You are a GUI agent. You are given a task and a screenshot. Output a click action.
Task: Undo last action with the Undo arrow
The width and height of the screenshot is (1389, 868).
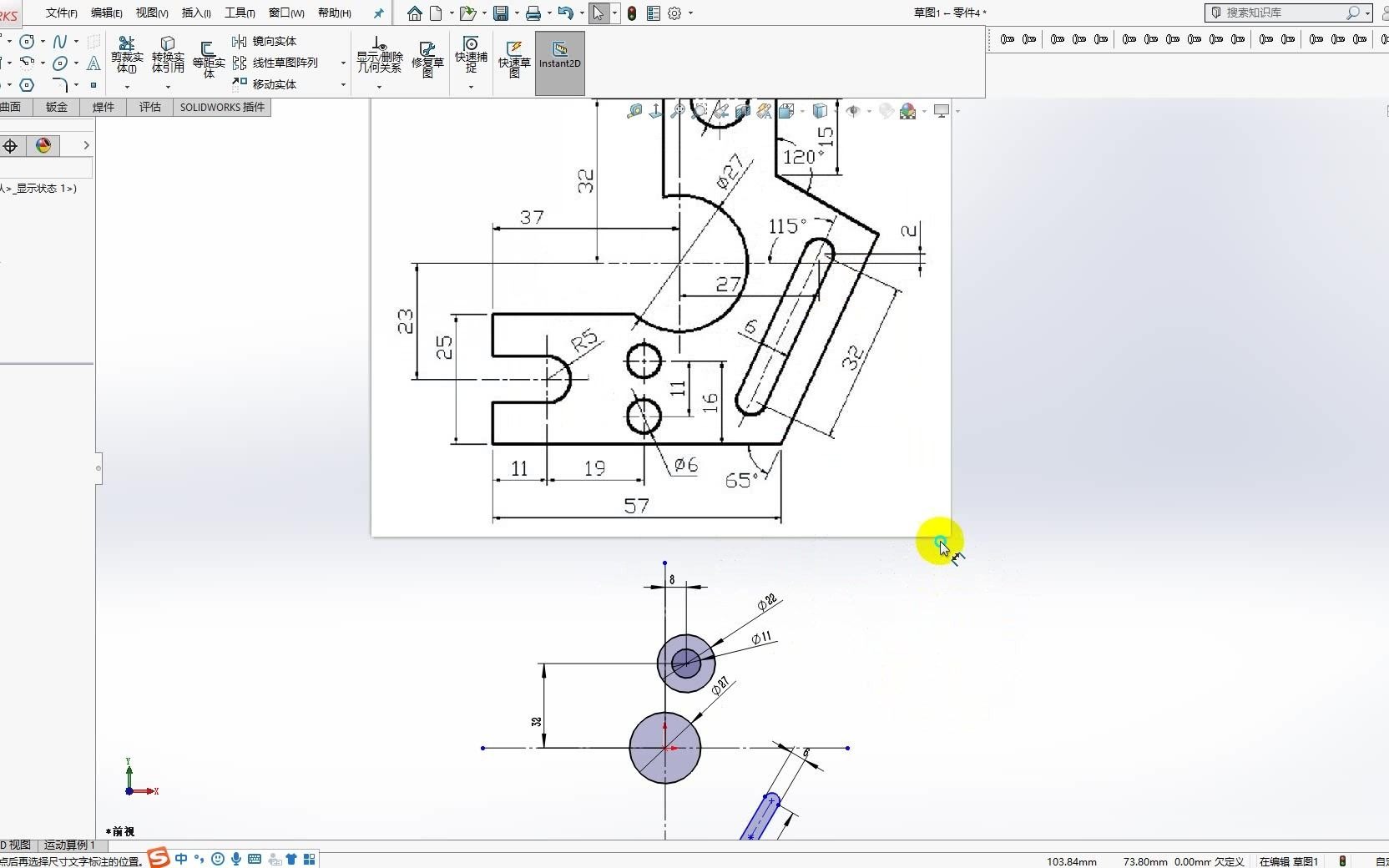coord(565,13)
